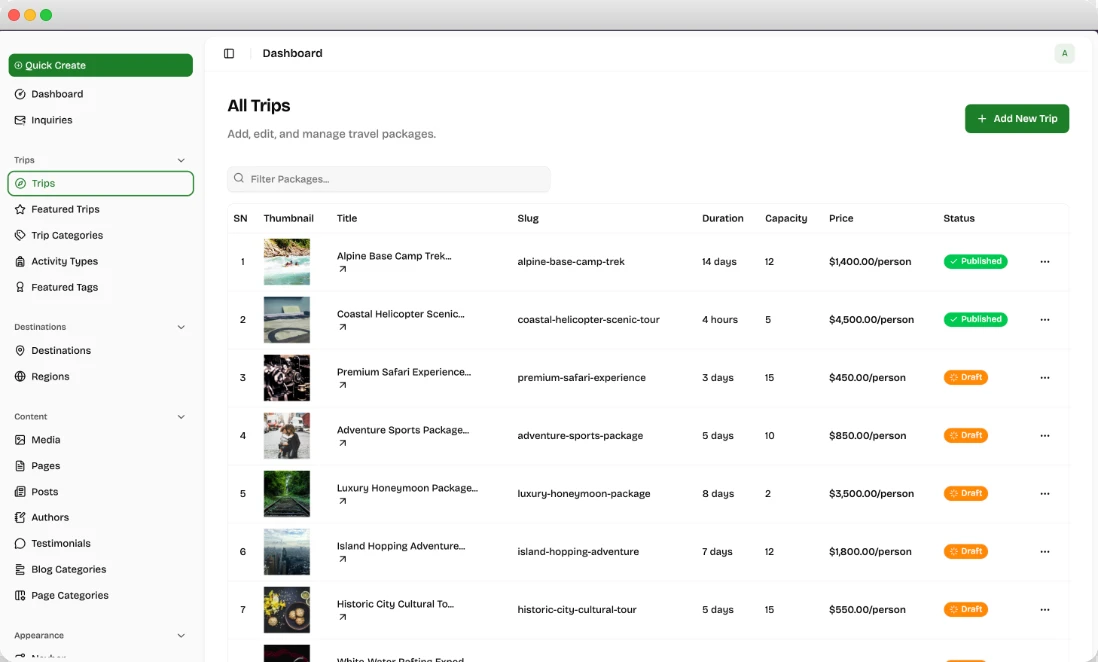Click Adventure Sports Package thumbnail

pos(286,436)
